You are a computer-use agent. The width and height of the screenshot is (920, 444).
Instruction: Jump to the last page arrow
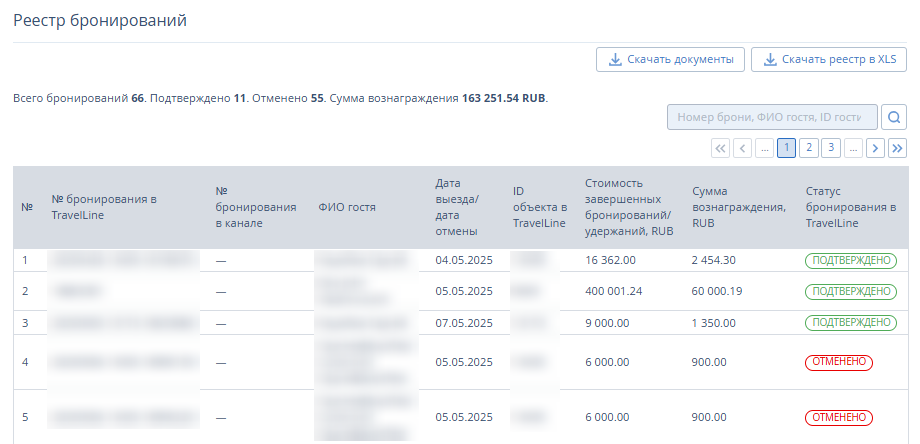[897, 148]
